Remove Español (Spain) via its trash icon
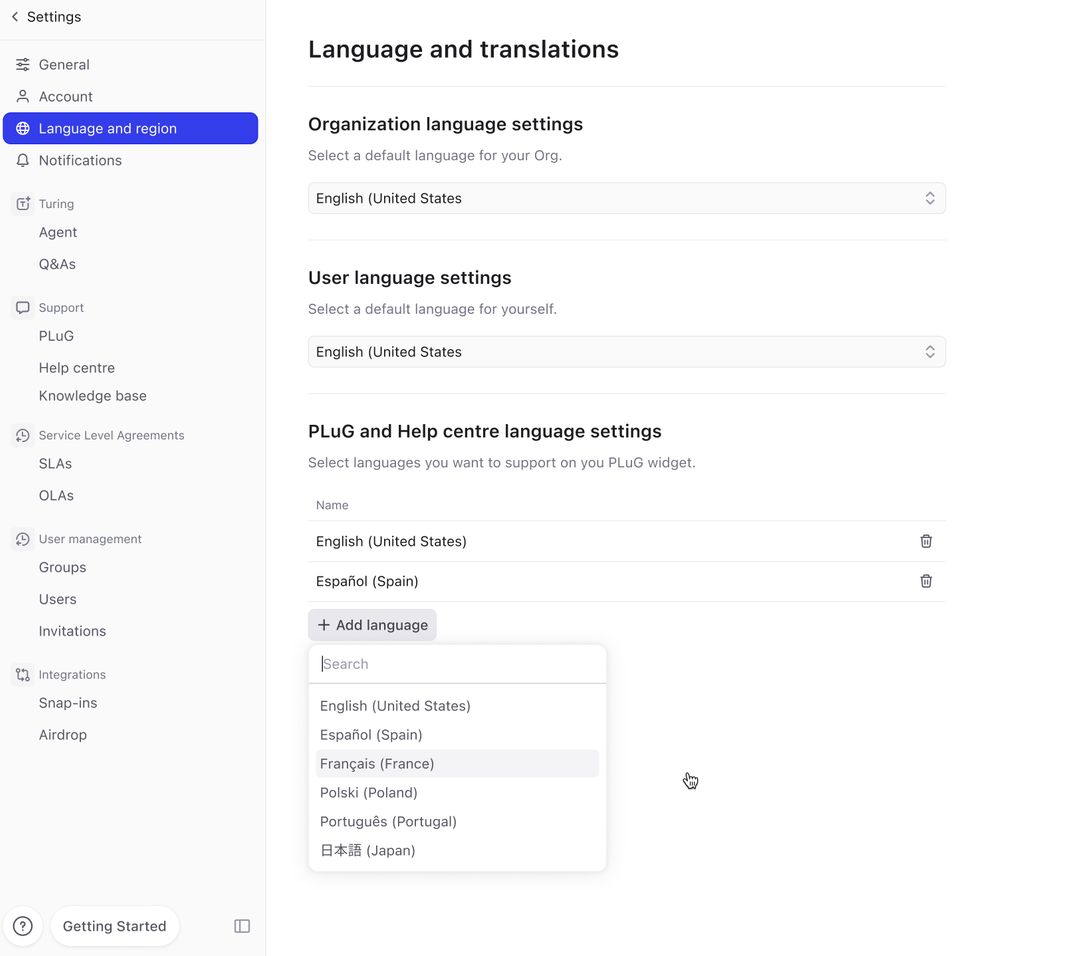This screenshot has height=956, width=1080. 925,580
